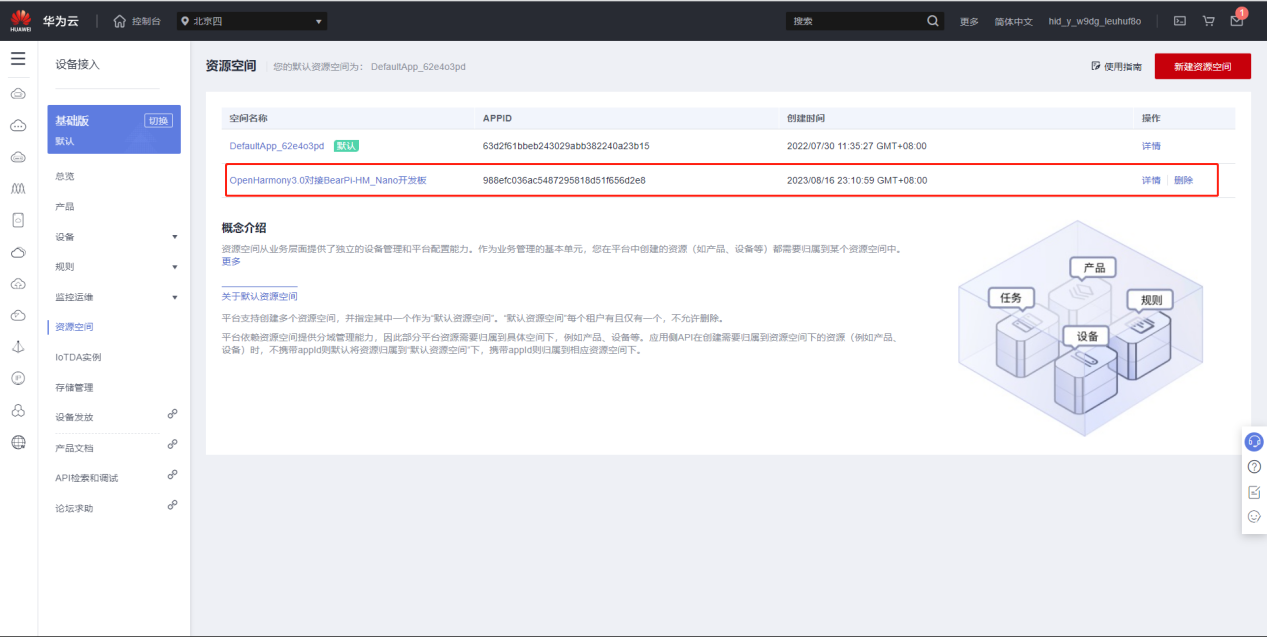Expand the 监控运维 submenu arrow
The image size is (1267, 637).
(175, 297)
